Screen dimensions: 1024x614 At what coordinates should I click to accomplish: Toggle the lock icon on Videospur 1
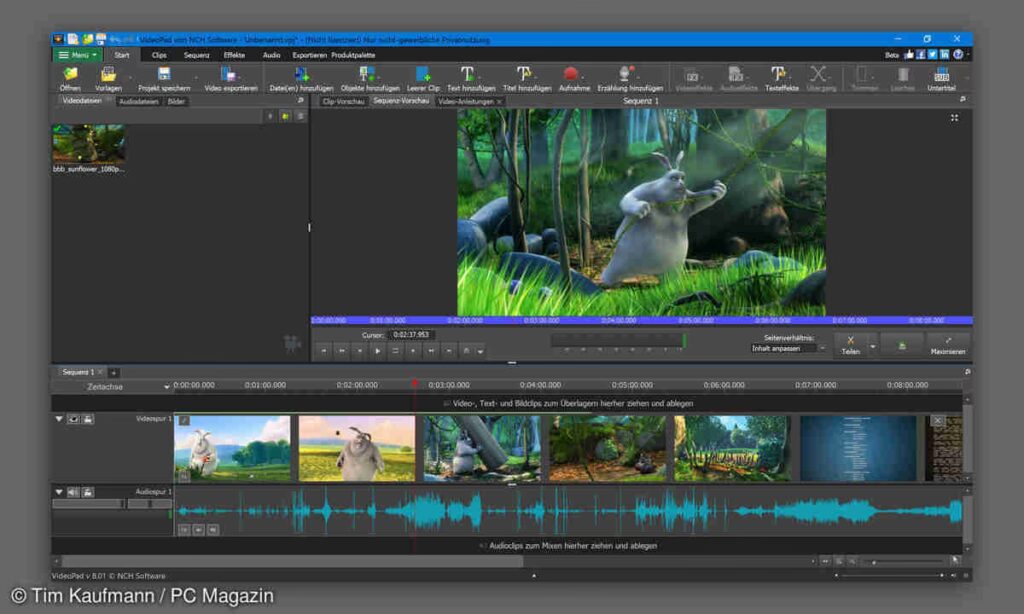coord(88,419)
